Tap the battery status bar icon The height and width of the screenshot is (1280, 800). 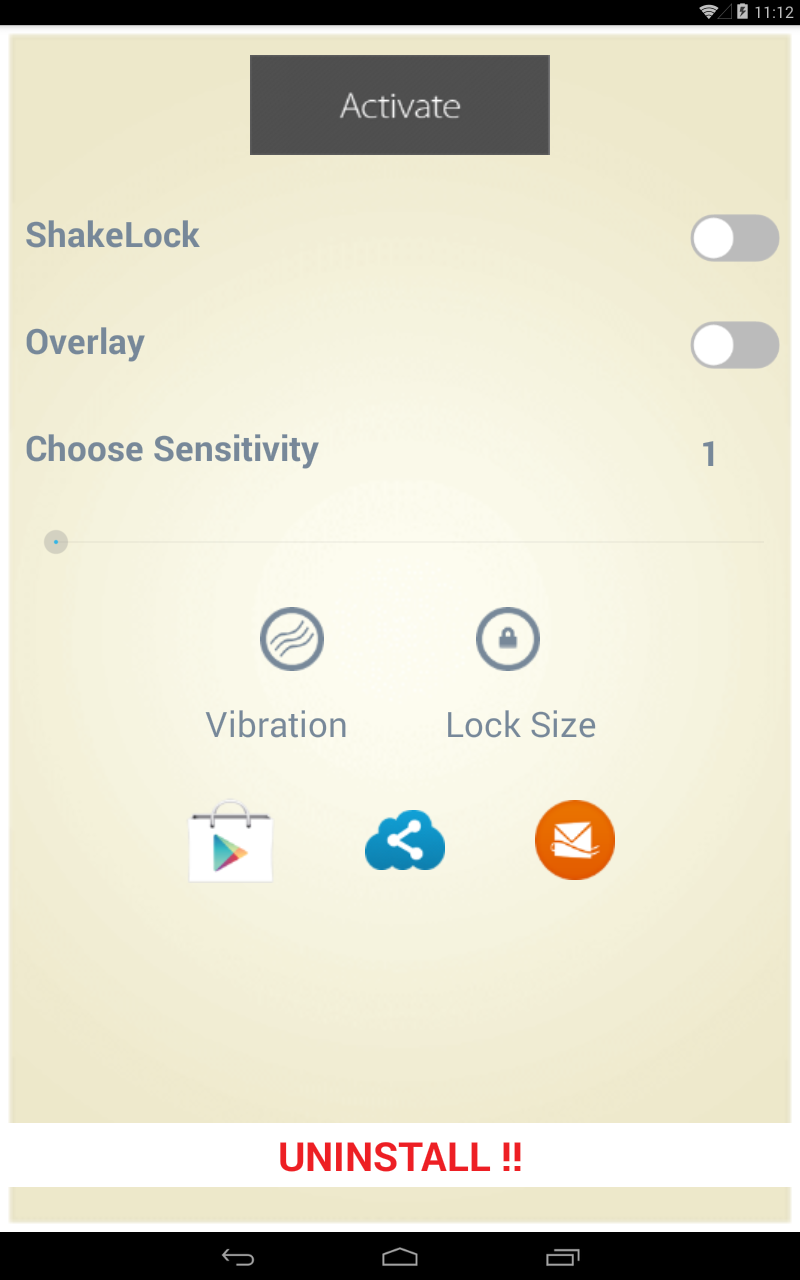(742, 12)
